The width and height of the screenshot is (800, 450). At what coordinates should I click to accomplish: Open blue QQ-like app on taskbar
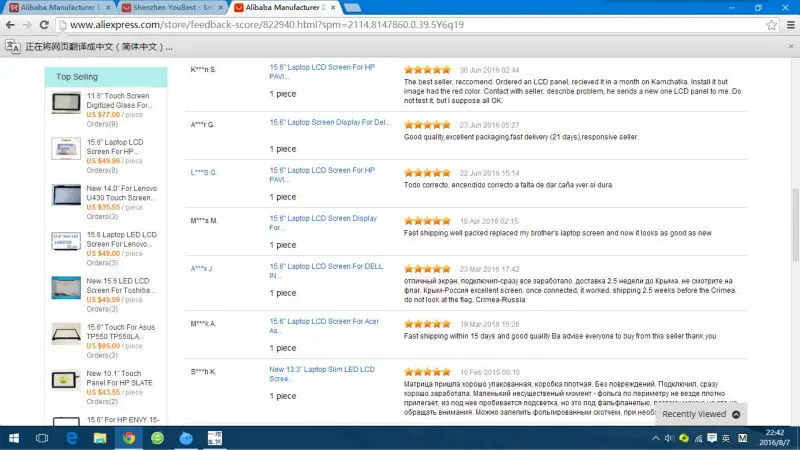[186, 438]
